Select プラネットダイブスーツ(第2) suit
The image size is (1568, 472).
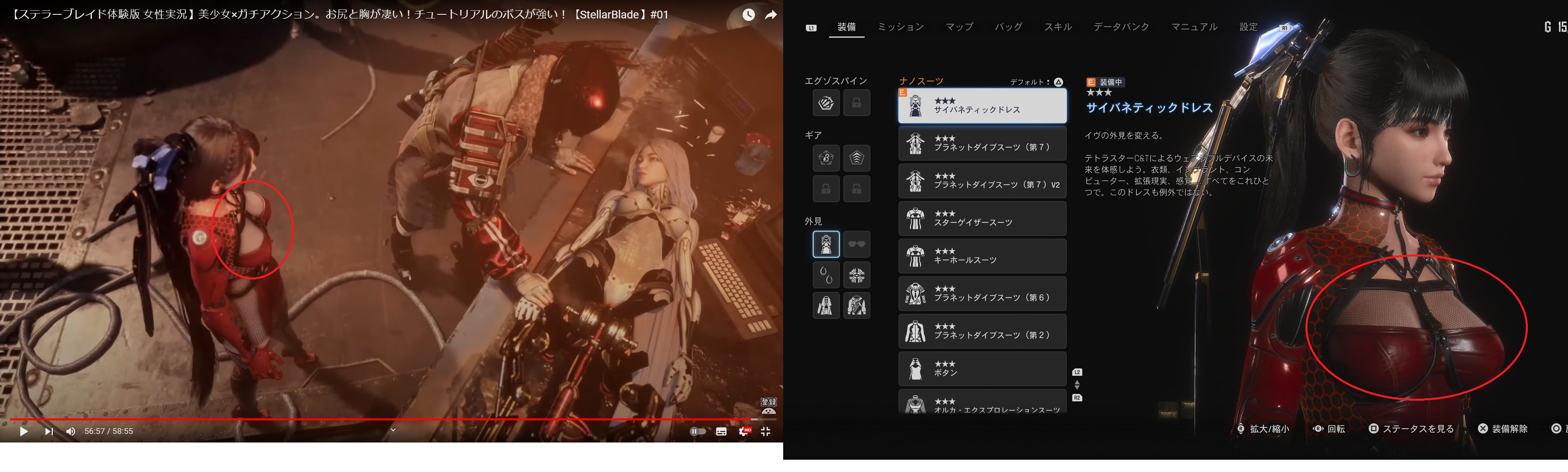[982, 331]
